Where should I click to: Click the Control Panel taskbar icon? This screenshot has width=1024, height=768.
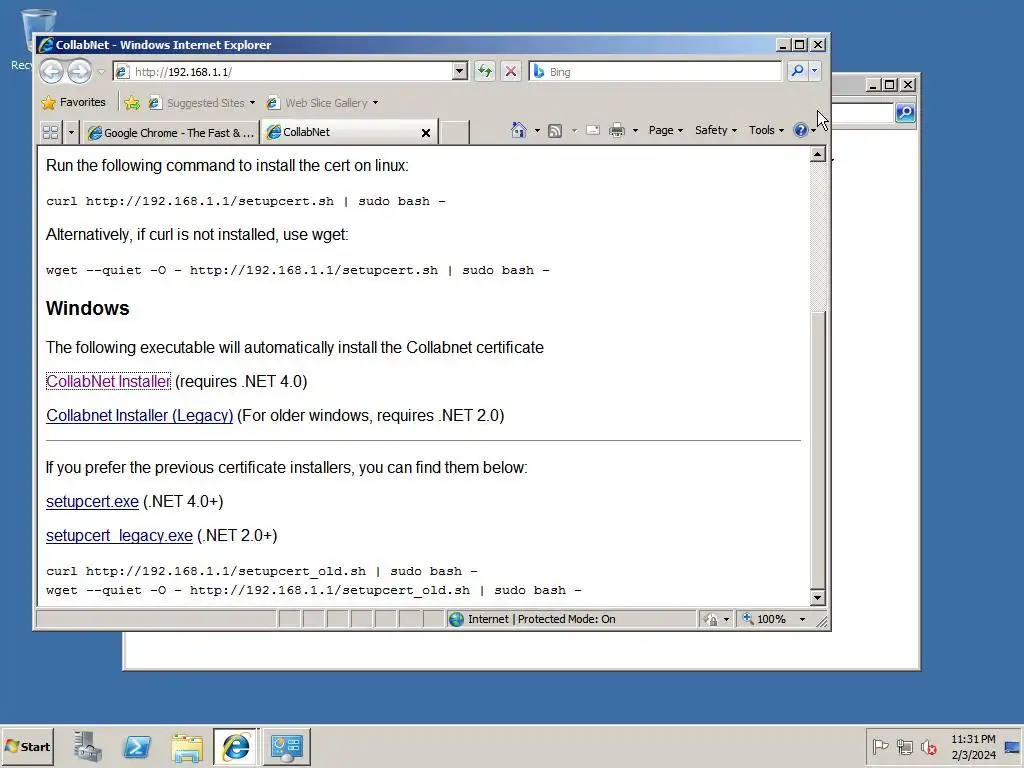[286, 746]
